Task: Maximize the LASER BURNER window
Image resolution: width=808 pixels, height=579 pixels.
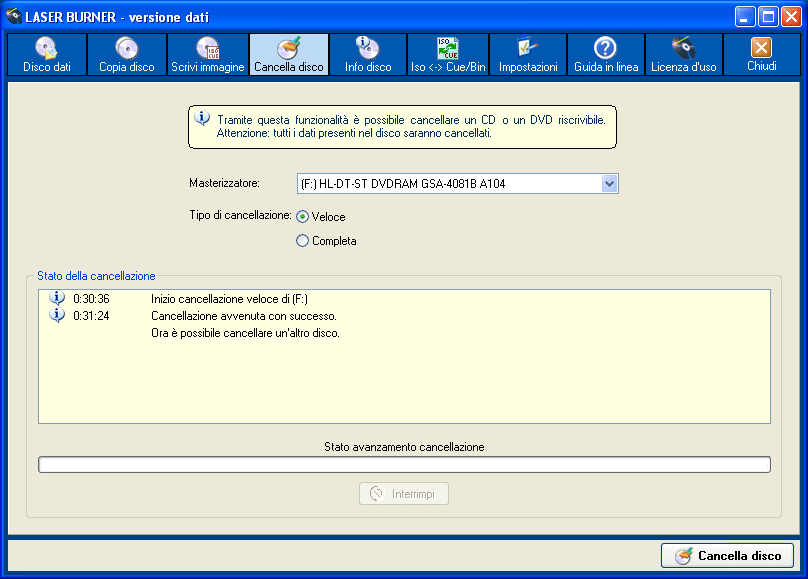Action: coord(768,15)
